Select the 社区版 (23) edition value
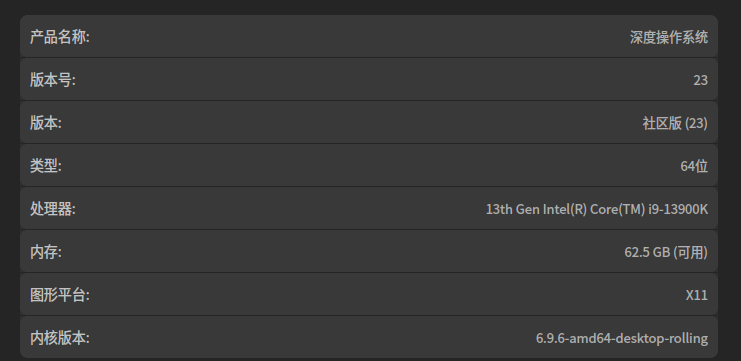Viewport: 741px width, 361px height. 675,123
